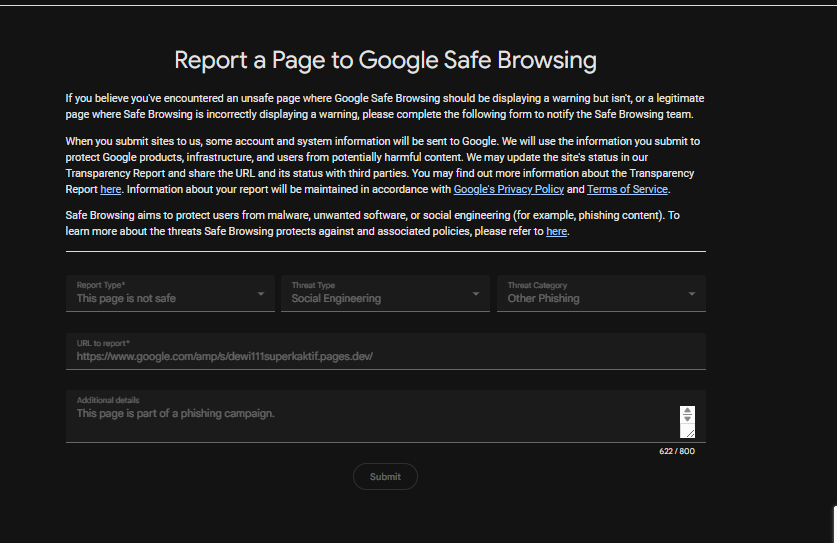
Task: Open the policies 'here' link
Action: click(556, 231)
